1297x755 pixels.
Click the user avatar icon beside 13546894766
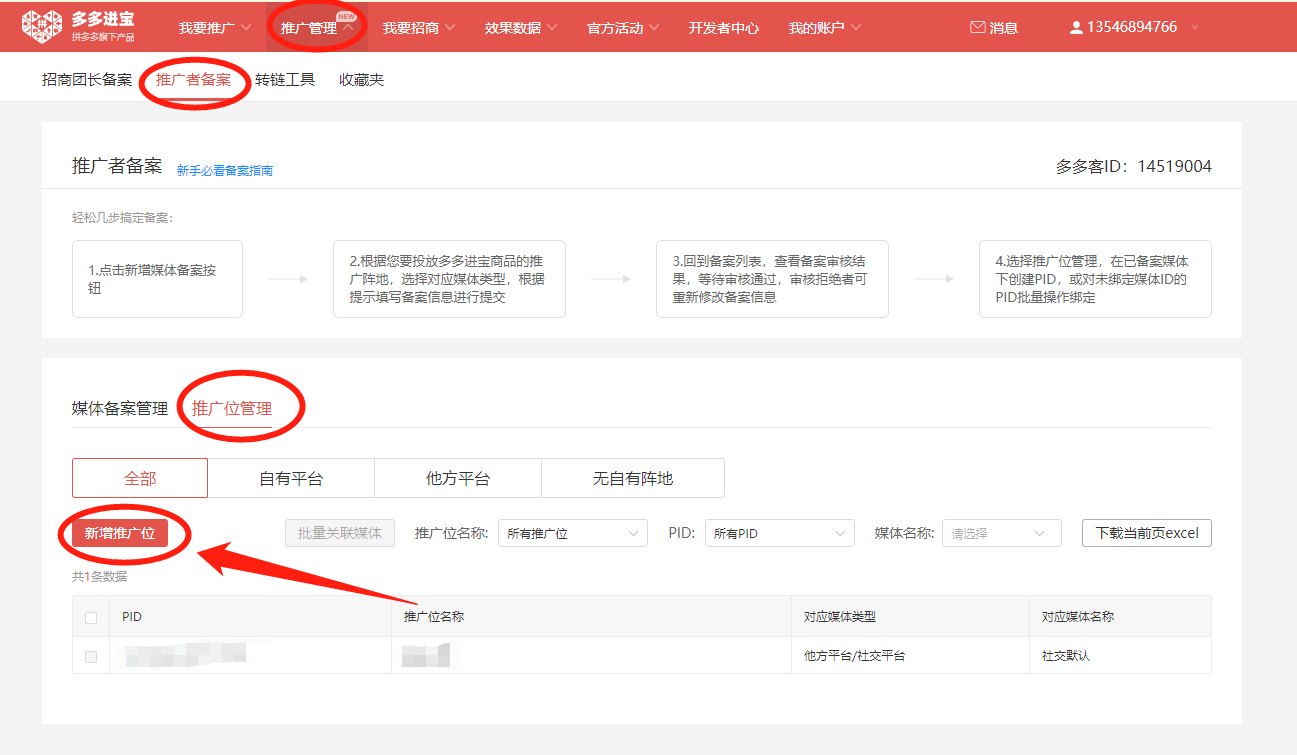[1076, 28]
